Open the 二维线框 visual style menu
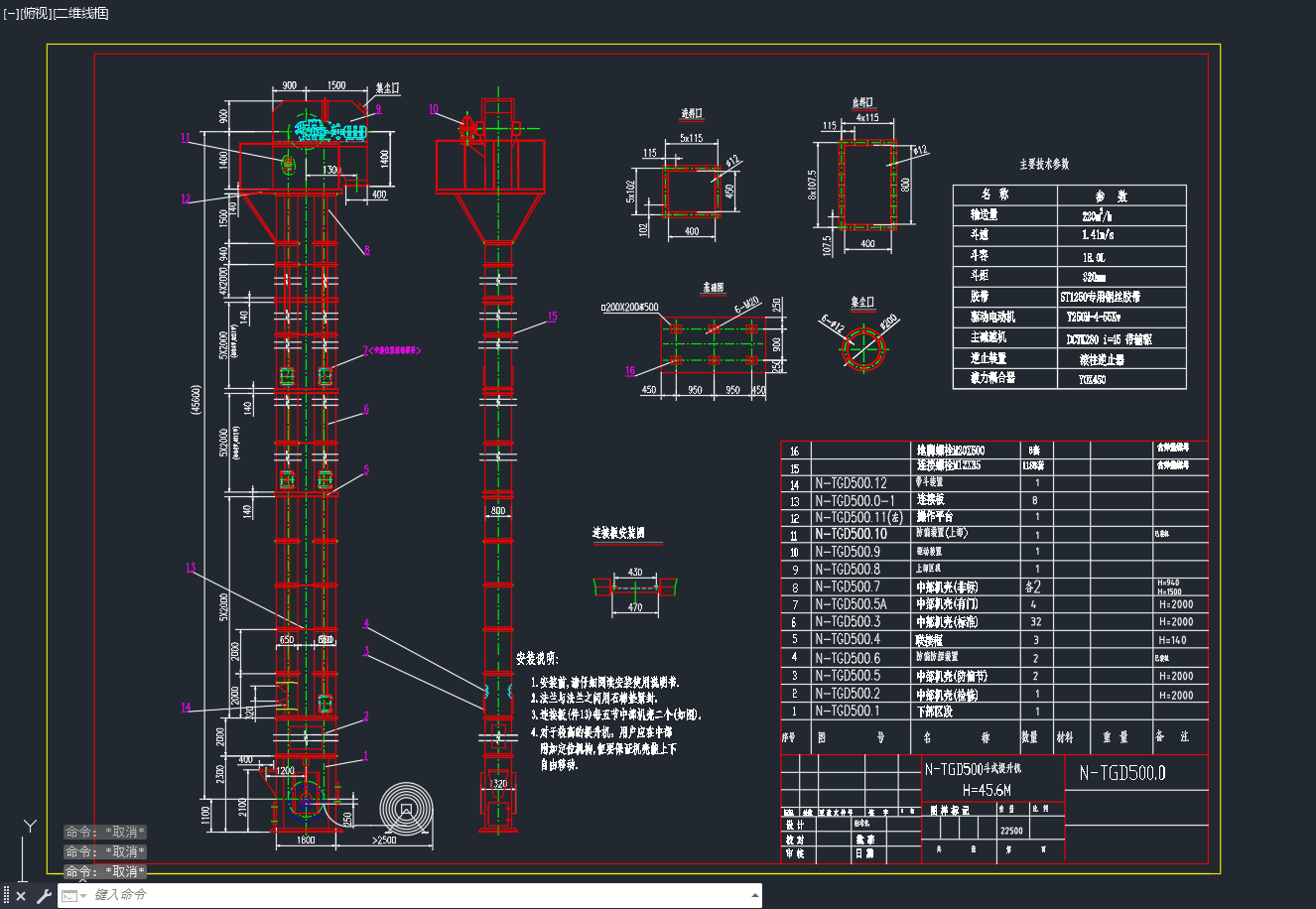Image resolution: width=1316 pixels, height=909 pixels. pos(80,13)
